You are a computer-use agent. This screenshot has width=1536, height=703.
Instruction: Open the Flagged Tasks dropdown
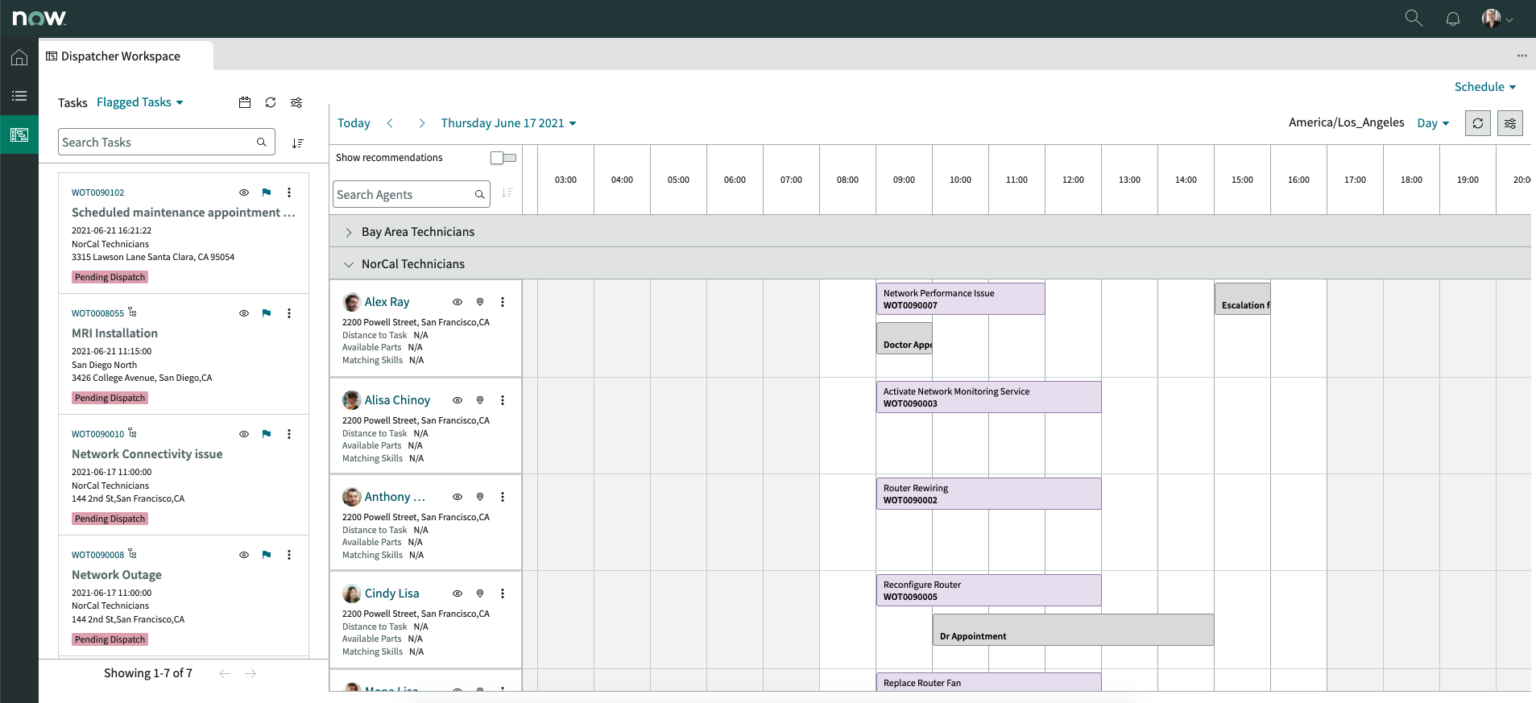click(139, 102)
